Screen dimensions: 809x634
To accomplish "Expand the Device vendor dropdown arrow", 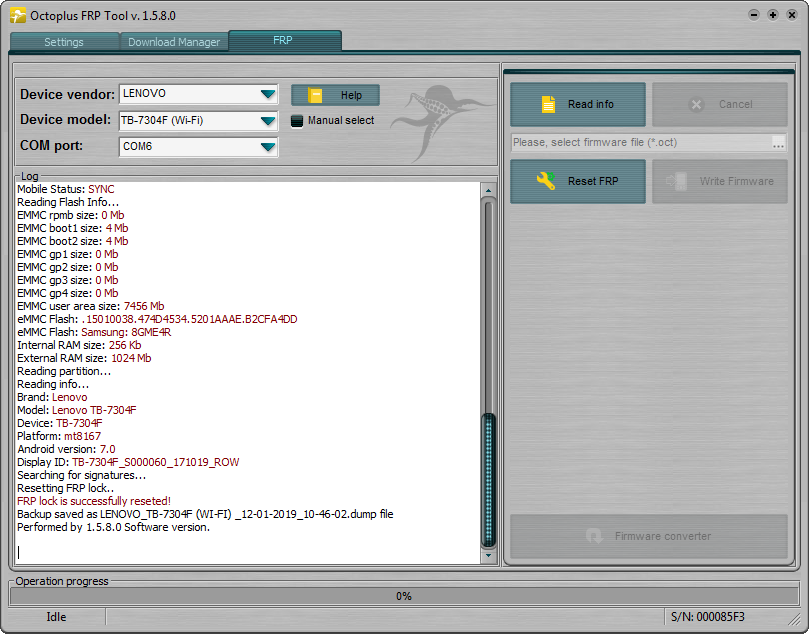I will pos(268,94).
